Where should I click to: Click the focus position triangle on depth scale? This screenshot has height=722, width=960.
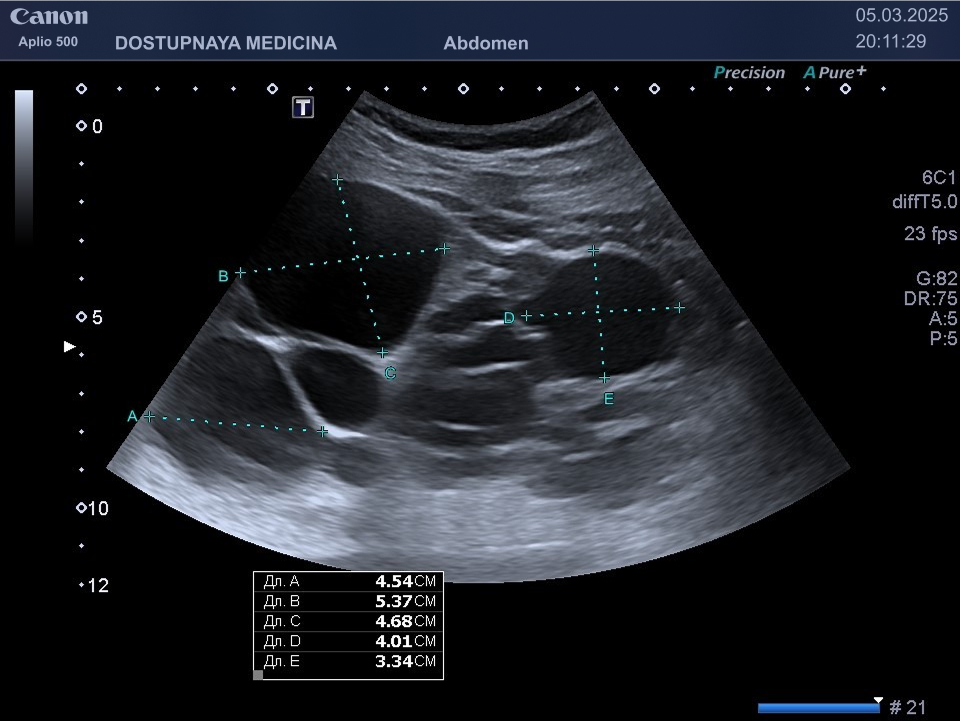pos(69,347)
